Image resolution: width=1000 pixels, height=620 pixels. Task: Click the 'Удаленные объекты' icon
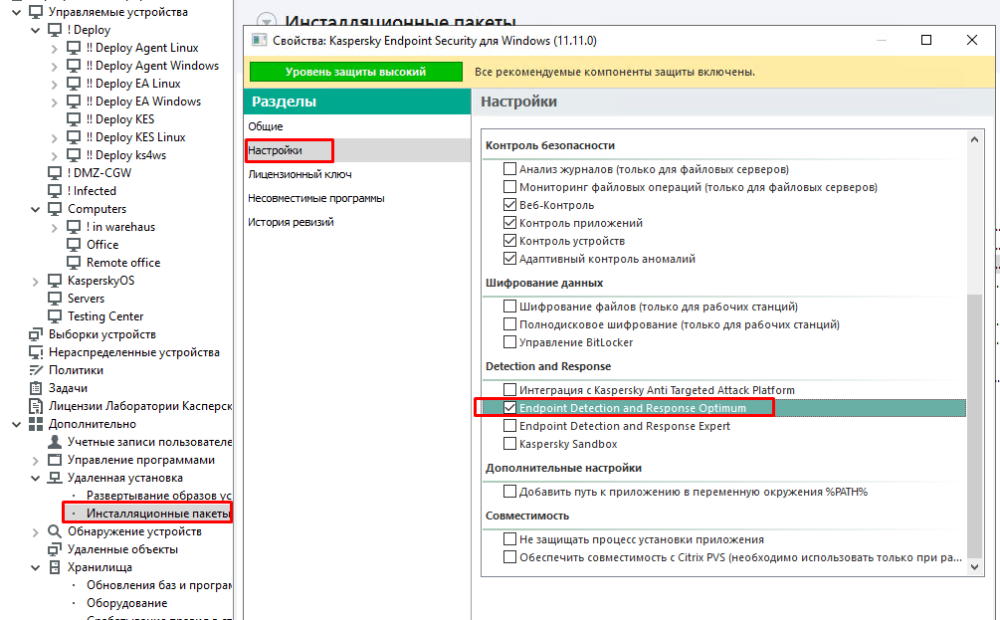tap(55, 549)
